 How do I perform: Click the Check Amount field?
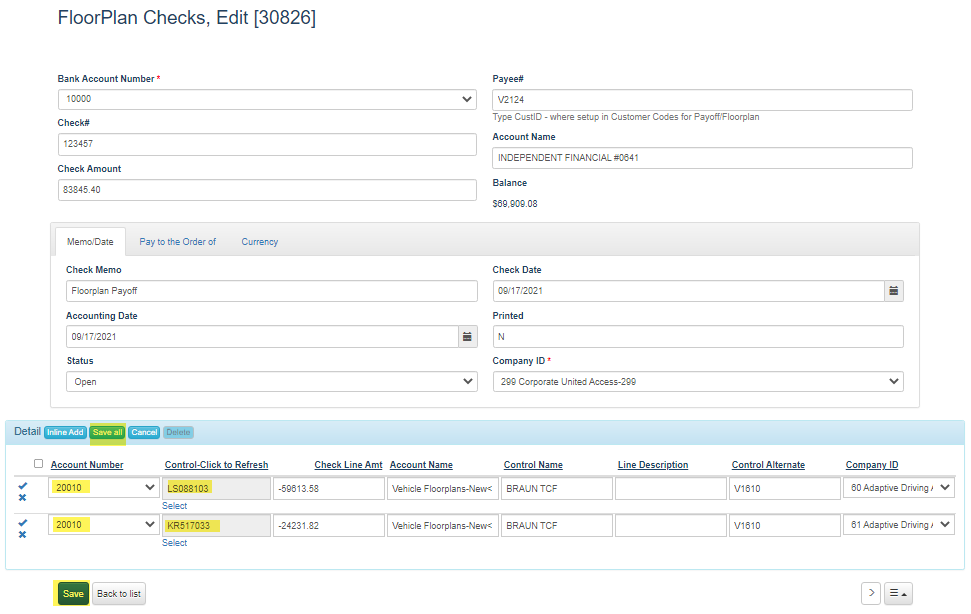click(267, 189)
